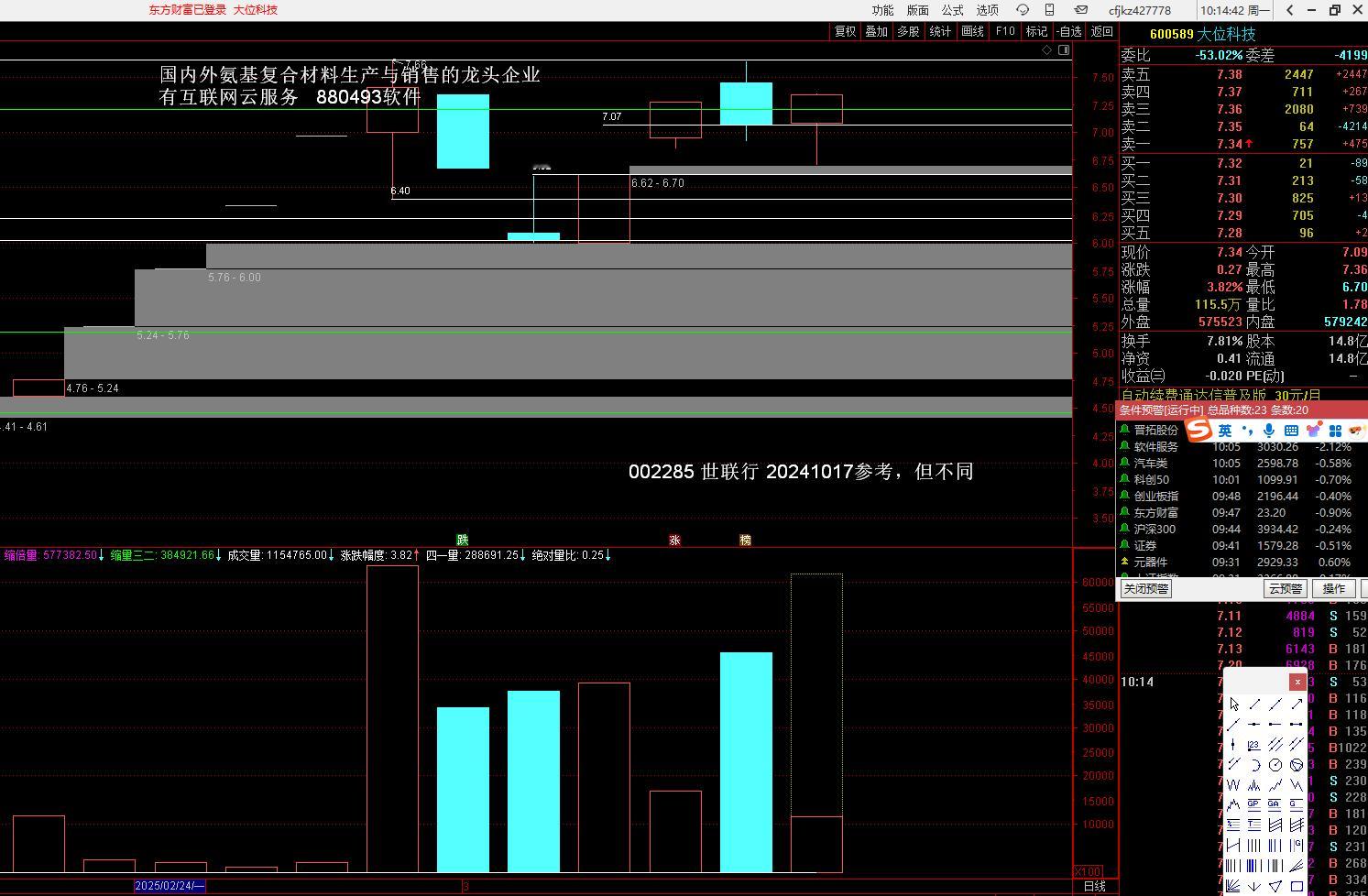Select the arrow pointer tool in drawing palette
Screen dimensions: 1368x896
1233,704
